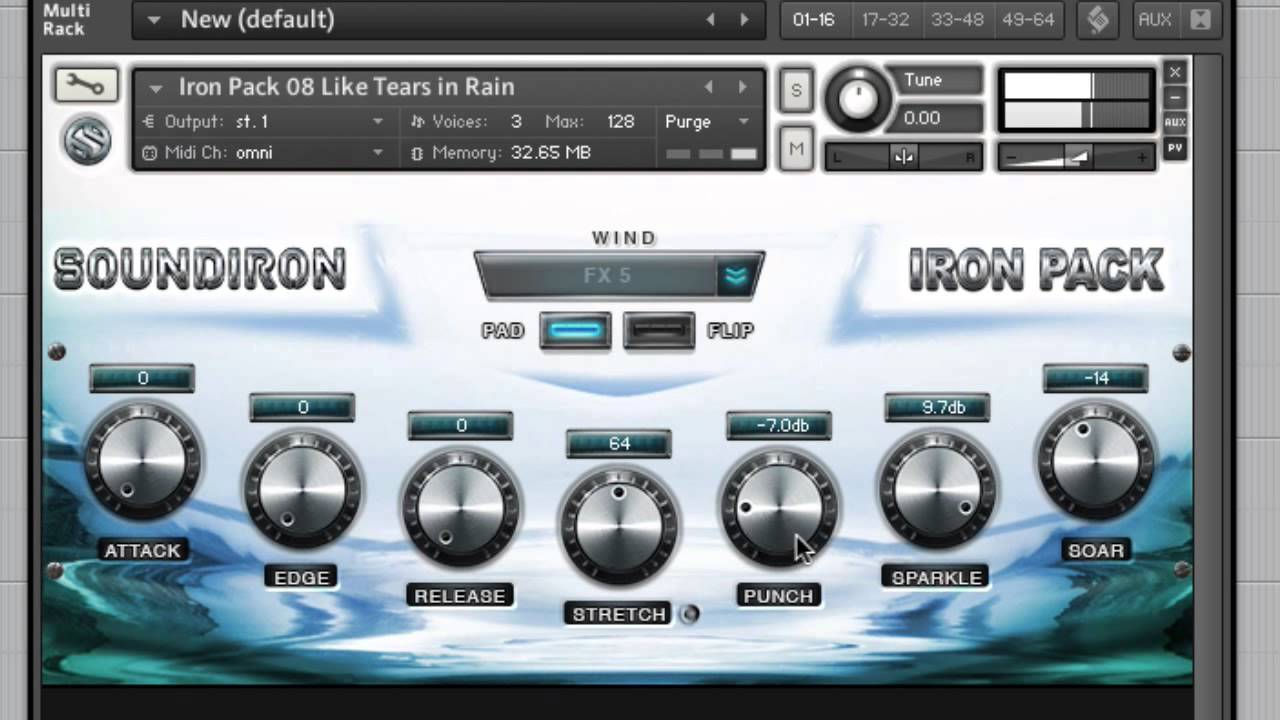The width and height of the screenshot is (1280, 720).
Task: Click the ATTACK knob
Action: [142, 462]
